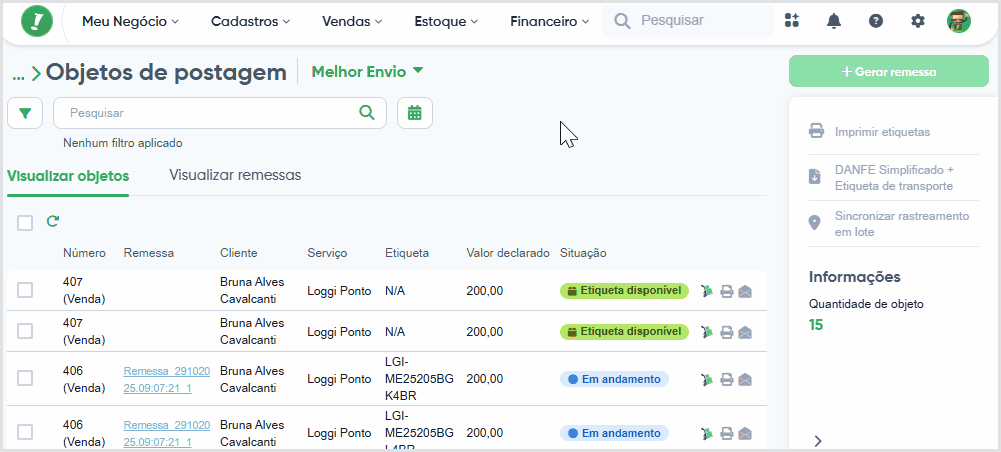The height and width of the screenshot is (452, 1001).
Task: Open the first Remessa_29102025 link
Action: point(167,379)
